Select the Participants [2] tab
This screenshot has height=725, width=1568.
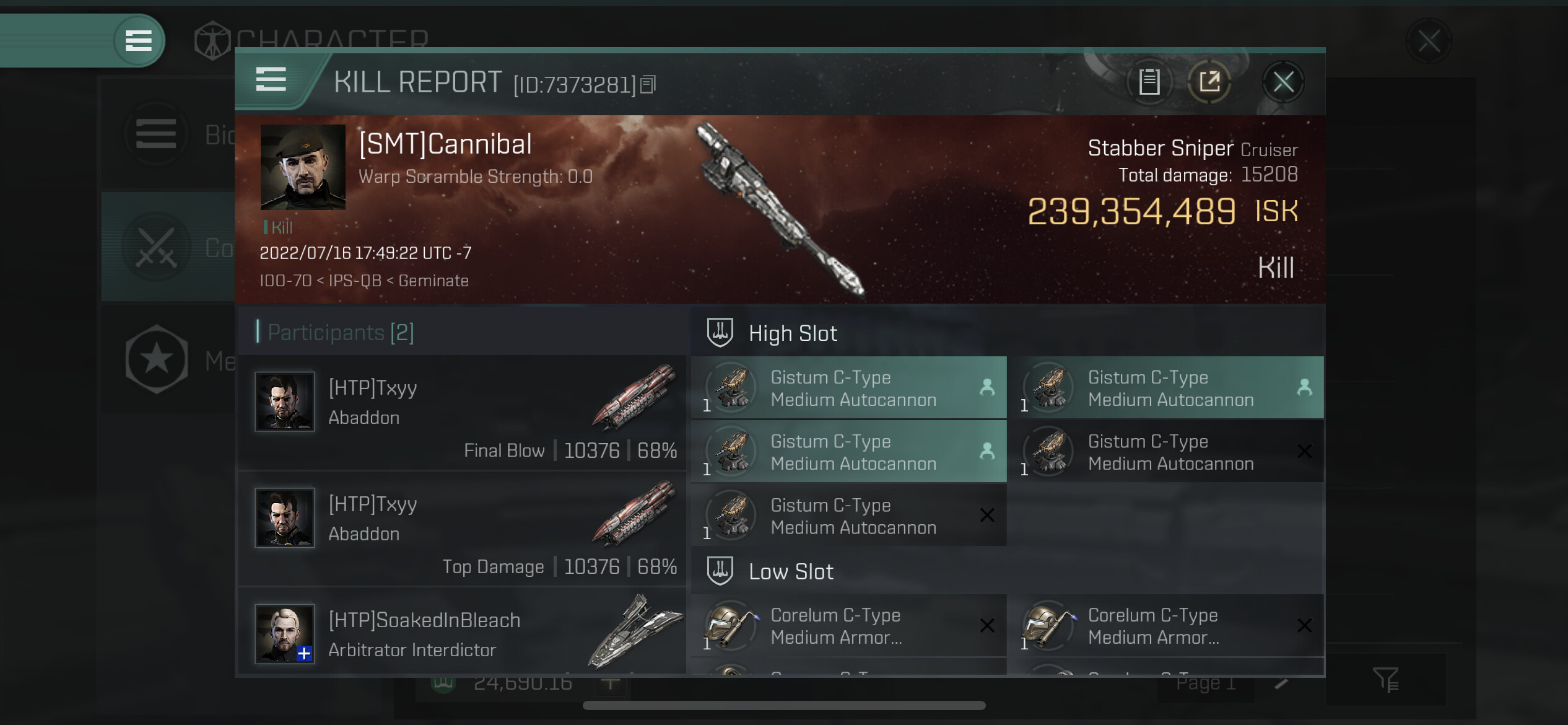341,333
